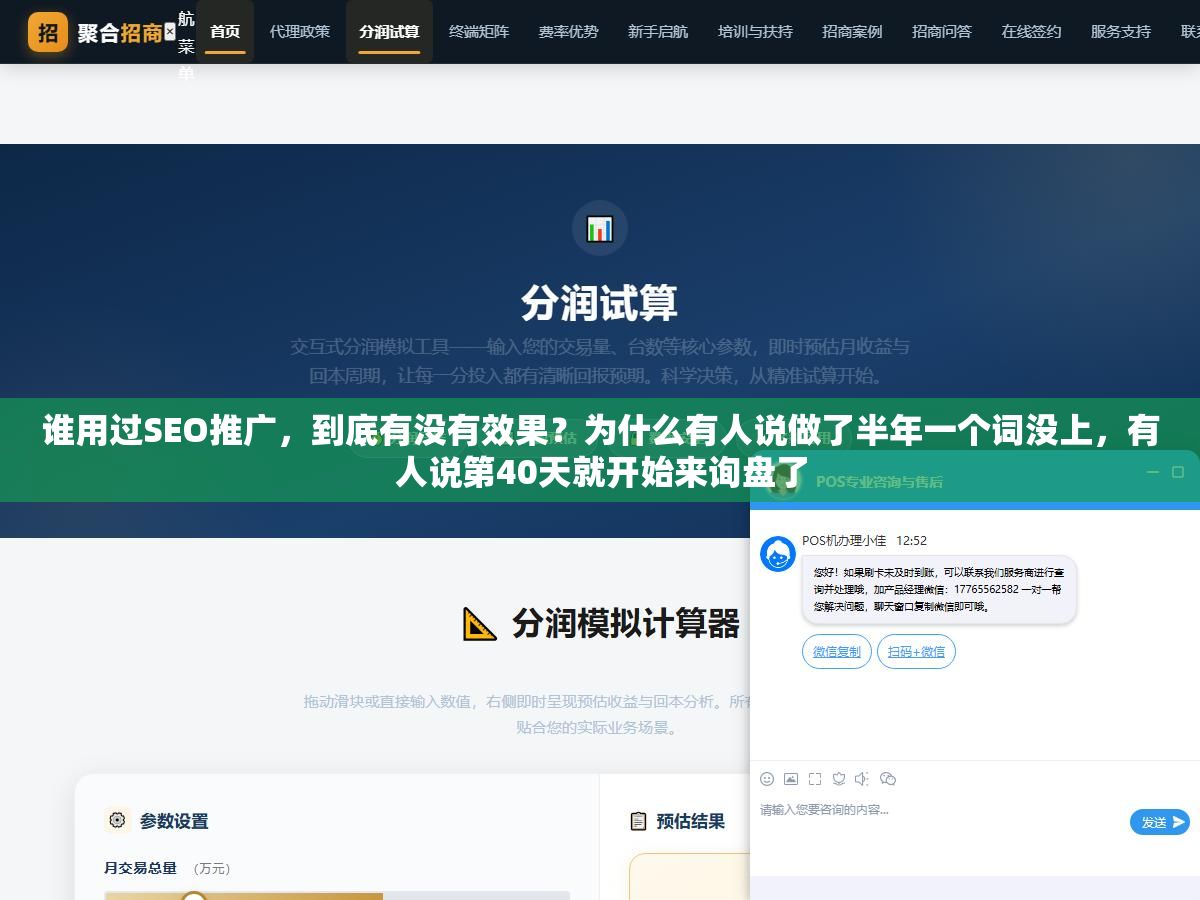Open 招商案例 in the navbar
Viewport: 1200px width, 900px height.
tap(852, 32)
